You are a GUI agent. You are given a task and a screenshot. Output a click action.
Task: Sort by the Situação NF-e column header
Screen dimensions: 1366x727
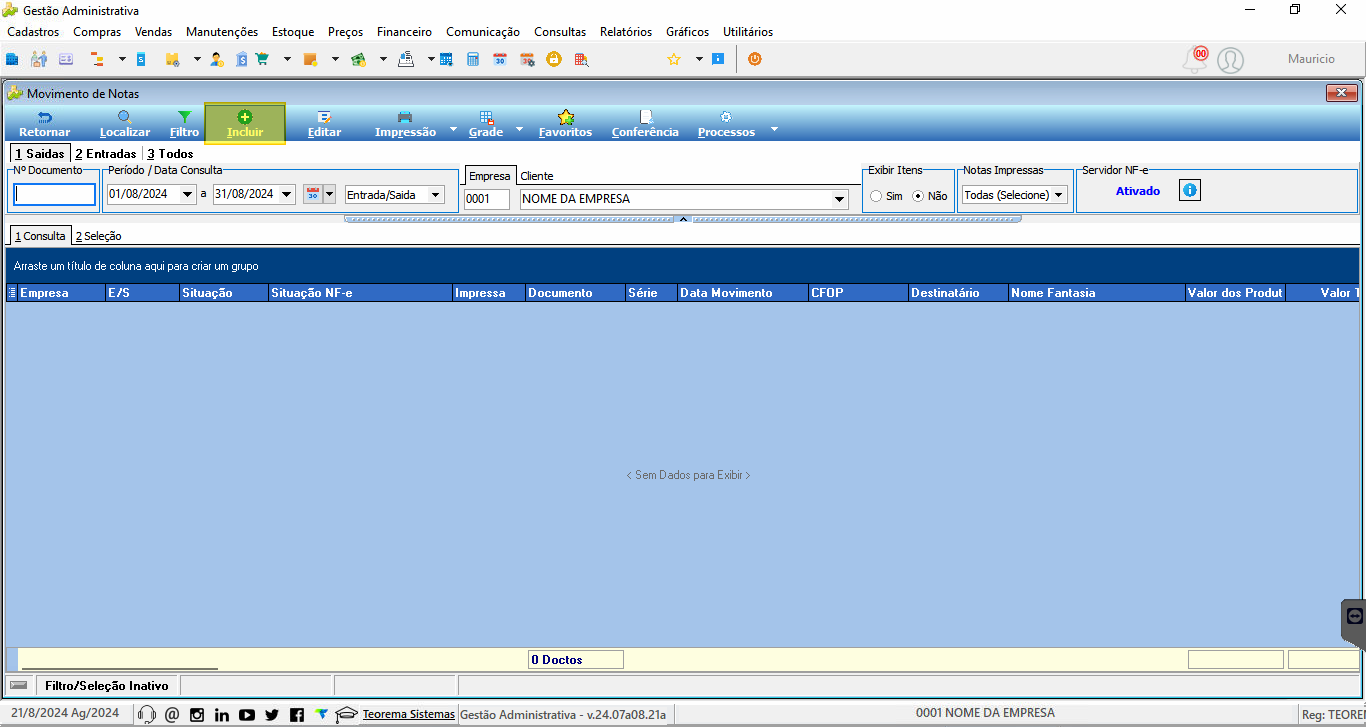point(360,293)
